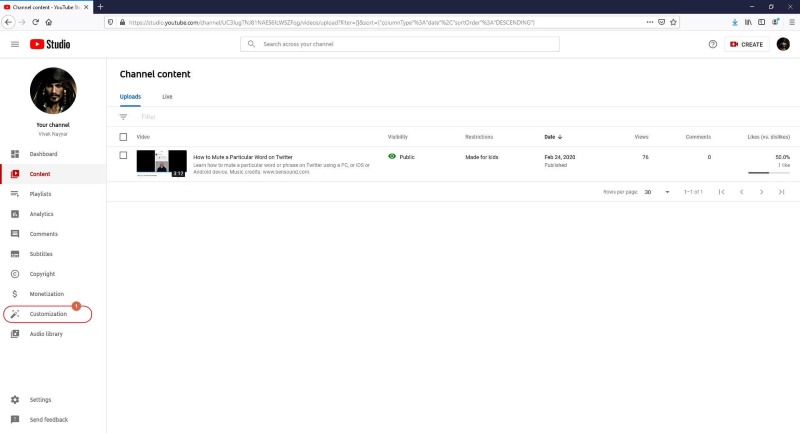Image resolution: width=800 pixels, height=433 pixels.
Task: Click the YouTube Studio logo
Action: click(x=50, y=44)
